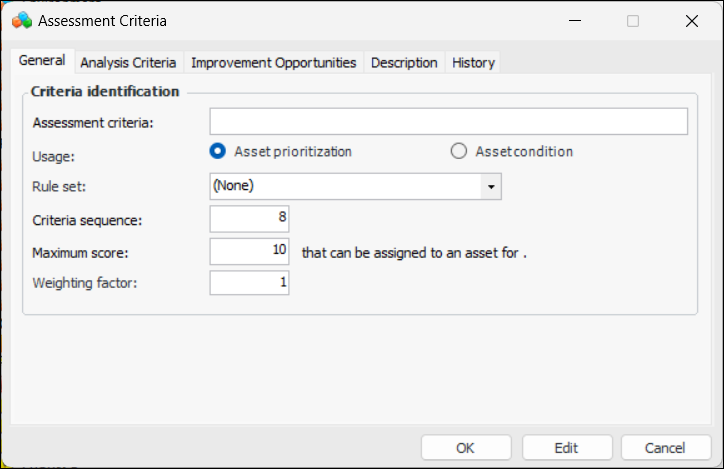This screenshot has height=469, width=724.
Task: Select the Asset prioritization radio button
Action: (x=217, y=152)
